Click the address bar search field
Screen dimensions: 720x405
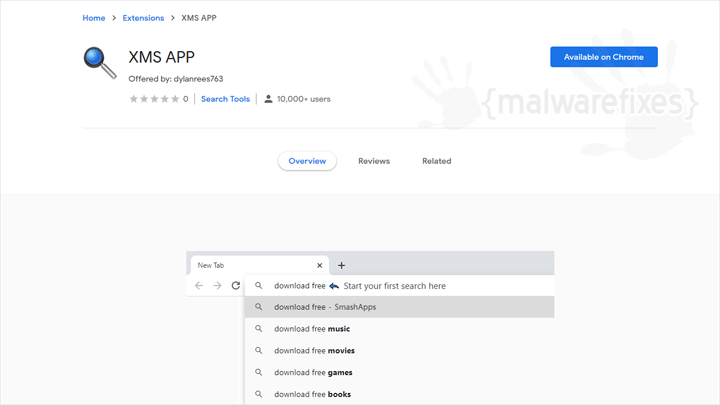pos(399,286)
